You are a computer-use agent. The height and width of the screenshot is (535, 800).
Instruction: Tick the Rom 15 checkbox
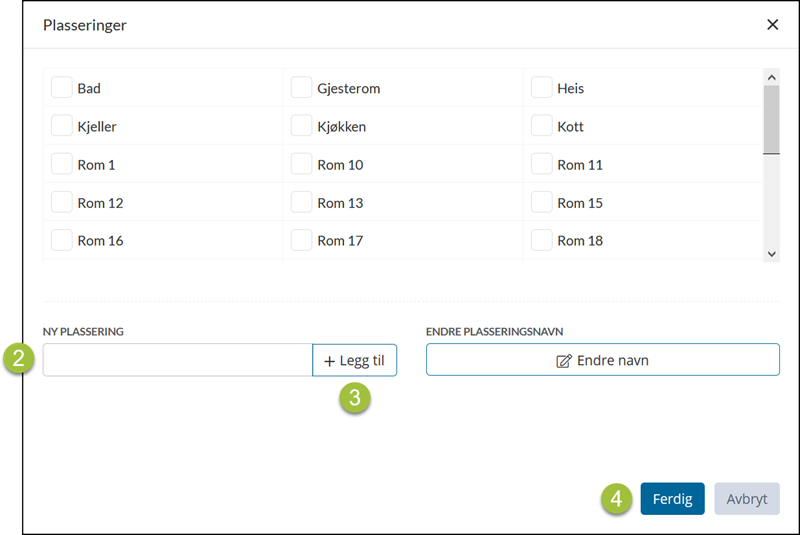pos(542,202)
